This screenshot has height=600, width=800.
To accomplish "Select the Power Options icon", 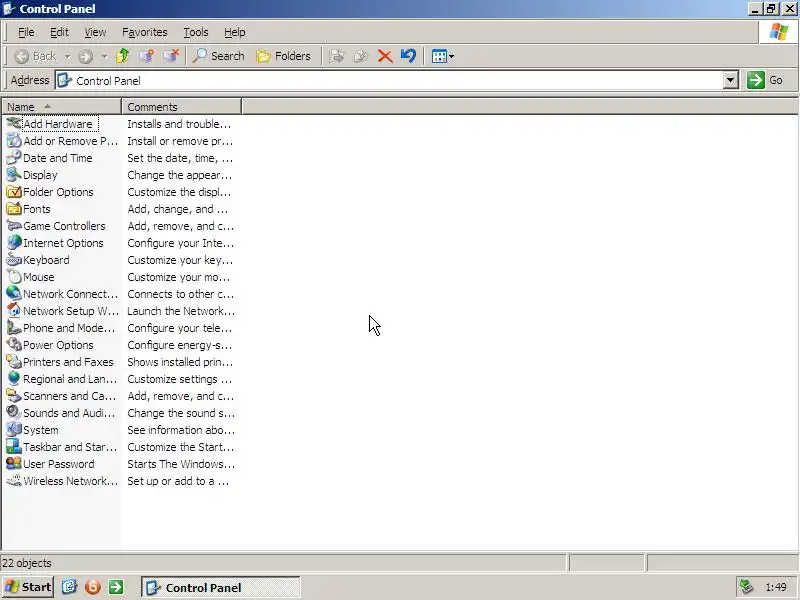I will tap(14, 345).
